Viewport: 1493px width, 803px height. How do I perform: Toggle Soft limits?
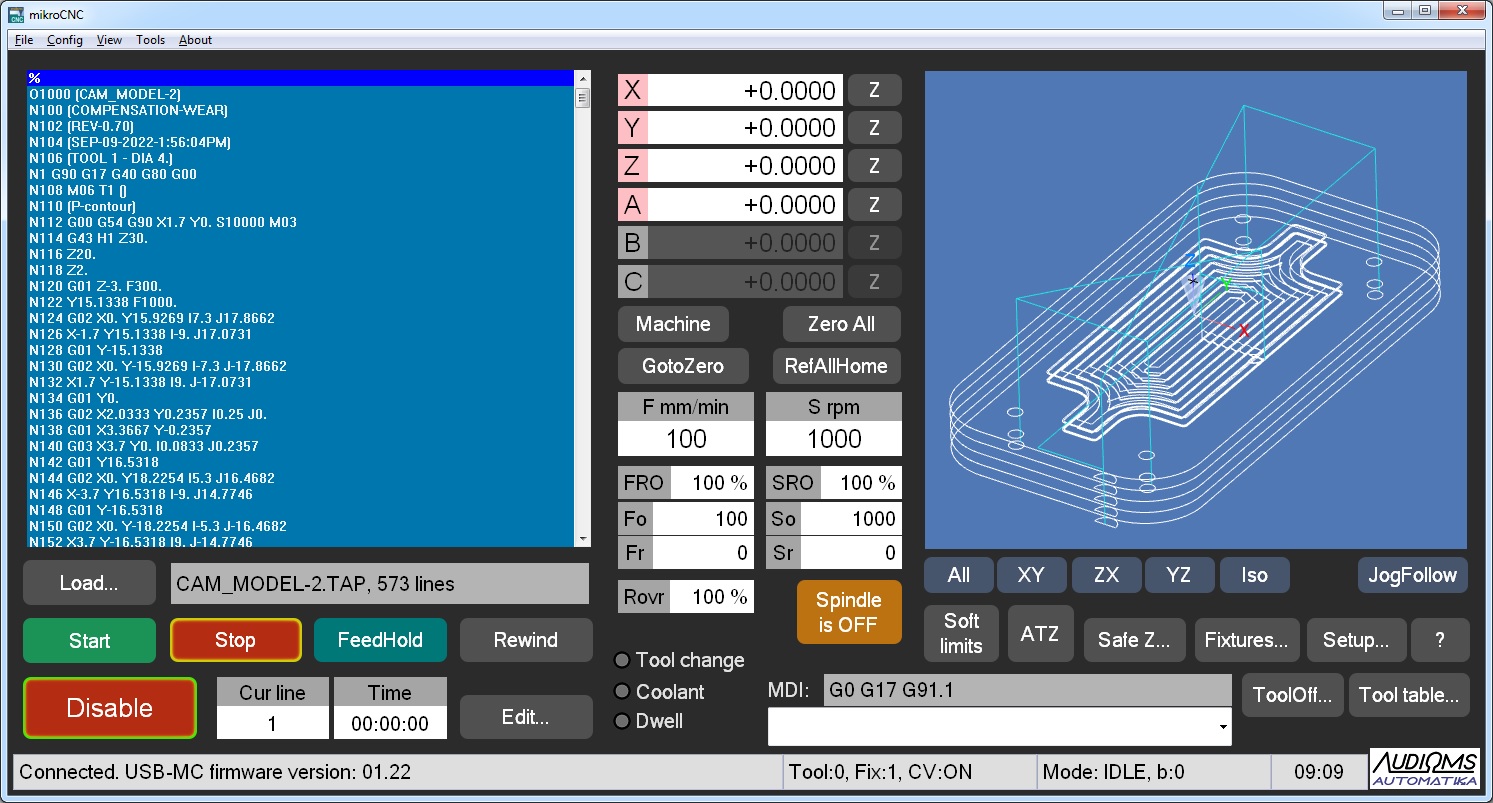click(x=960, y=633)
